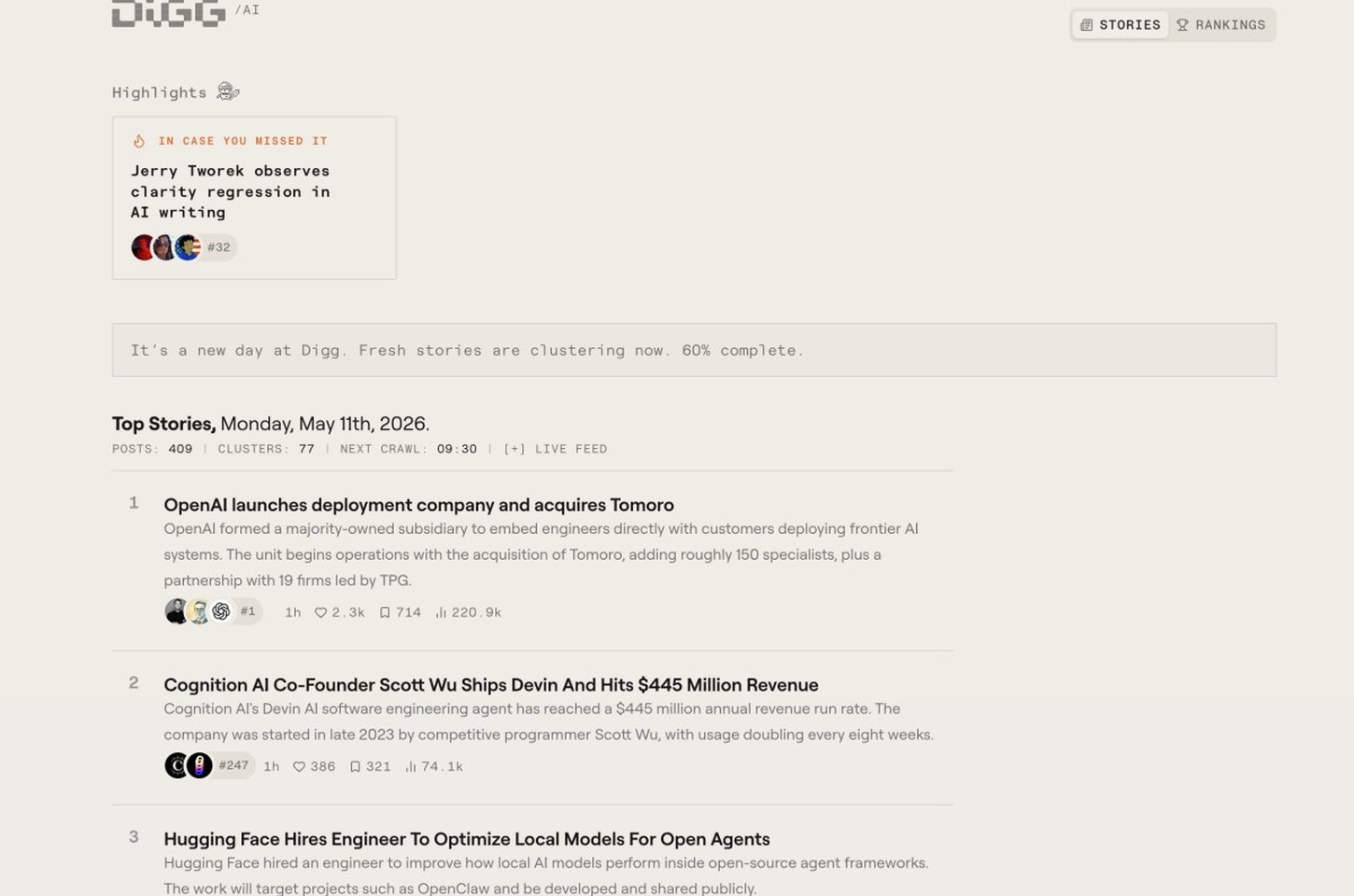1354x896 pixels.
Task: Open Hugging Face Hires Engineer story
Action: coord(467,839)
